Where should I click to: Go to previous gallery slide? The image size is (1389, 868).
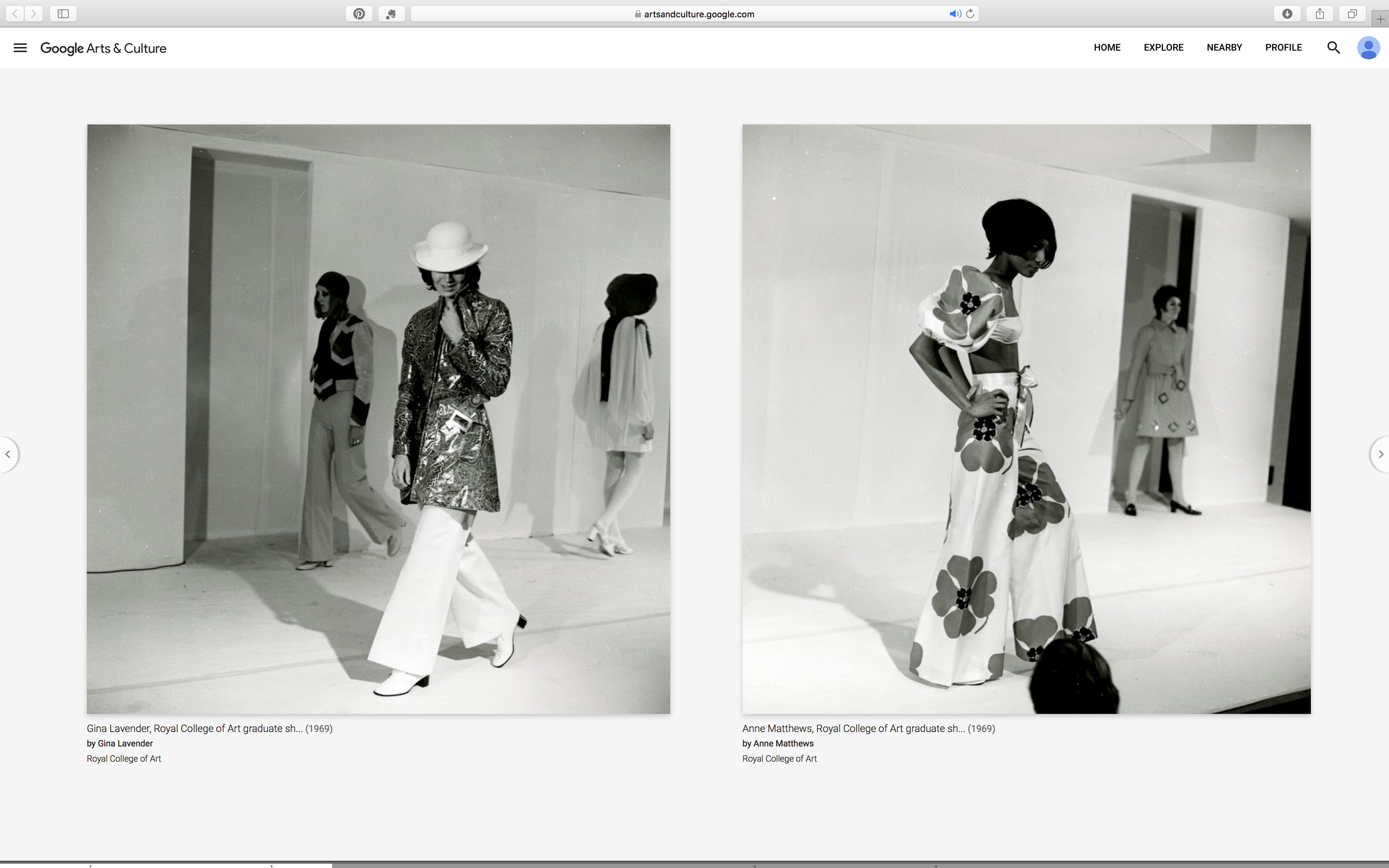pos(8,454)
